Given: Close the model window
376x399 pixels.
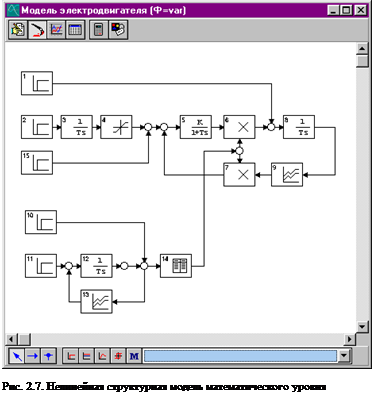Looking at the screenshot, I should pyautogui.click(x=360, y=10).
